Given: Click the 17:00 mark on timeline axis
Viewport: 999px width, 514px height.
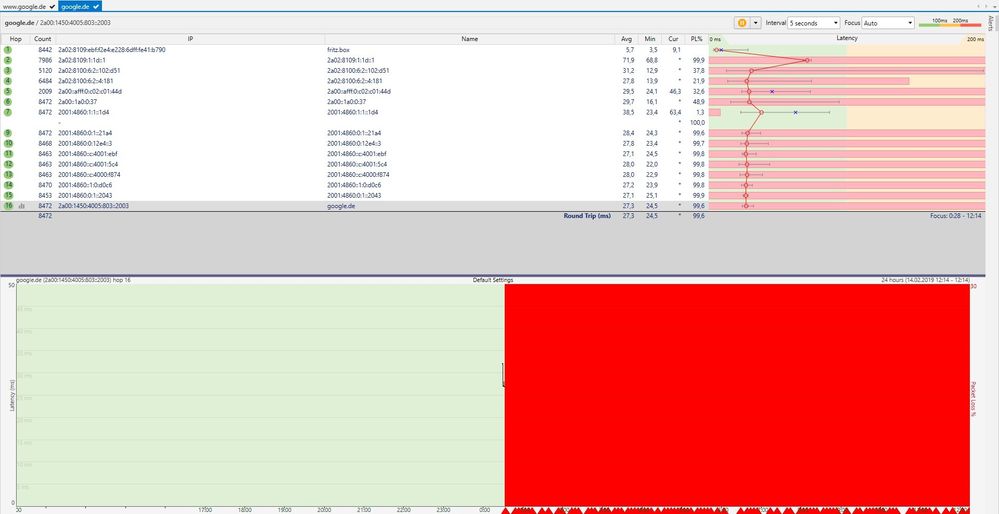Looking at the screenshot, I should (205, 510).
